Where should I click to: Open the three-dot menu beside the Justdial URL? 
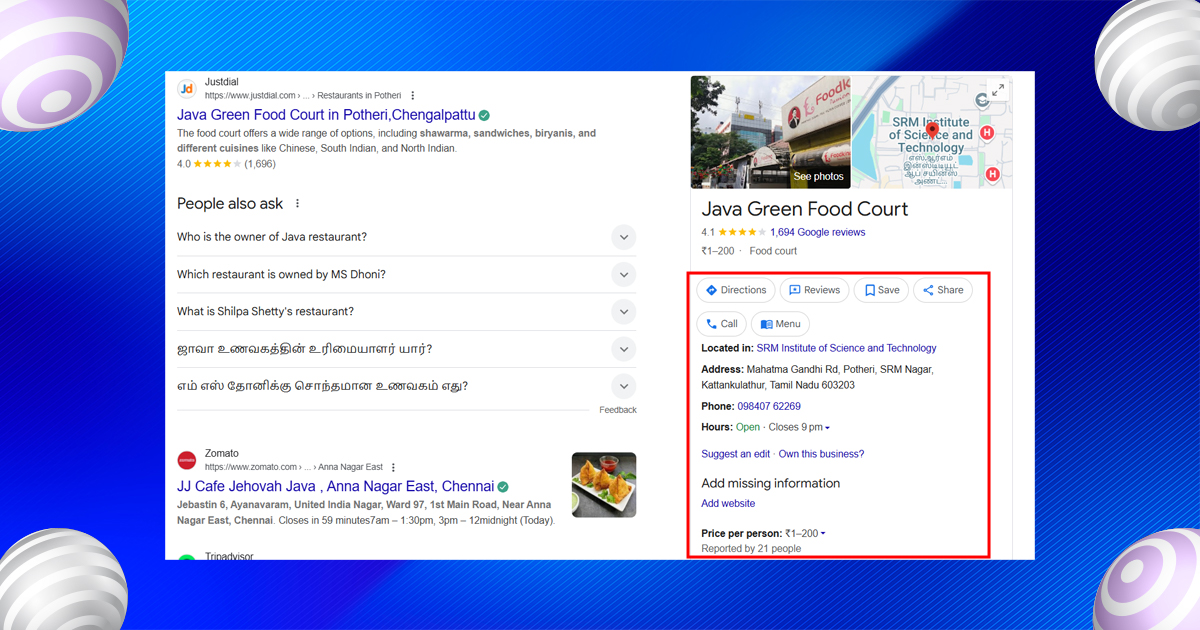point(413,96)
